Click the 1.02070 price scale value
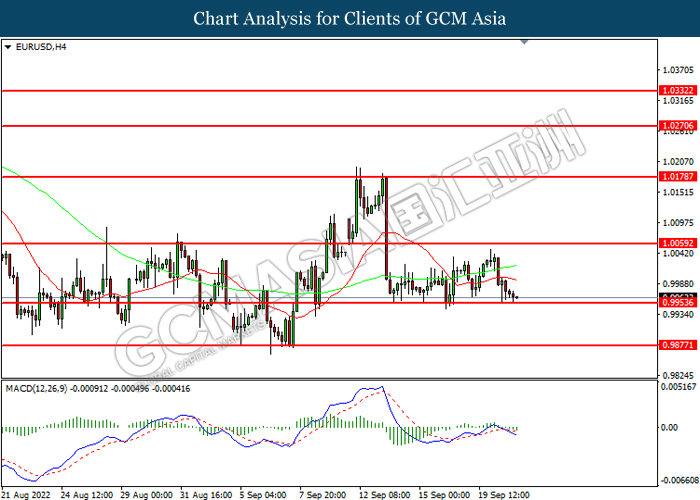The image size is (700, 500). point(679,162)
